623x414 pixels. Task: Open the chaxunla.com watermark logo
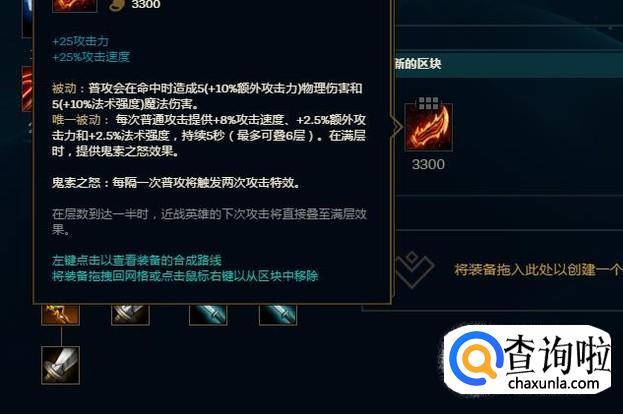527,360
